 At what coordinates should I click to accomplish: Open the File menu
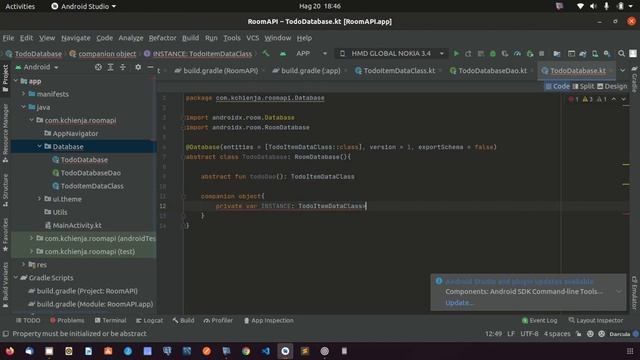8,38
